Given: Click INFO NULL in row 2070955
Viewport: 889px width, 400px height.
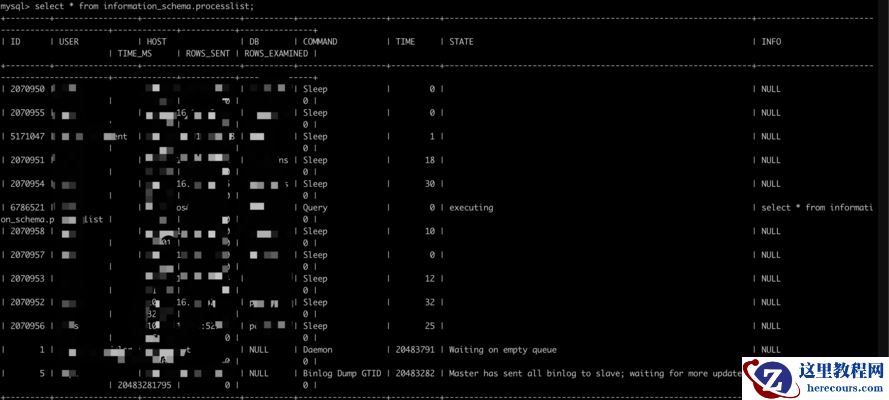Looking at the screenshot, I should coord(771,113).
